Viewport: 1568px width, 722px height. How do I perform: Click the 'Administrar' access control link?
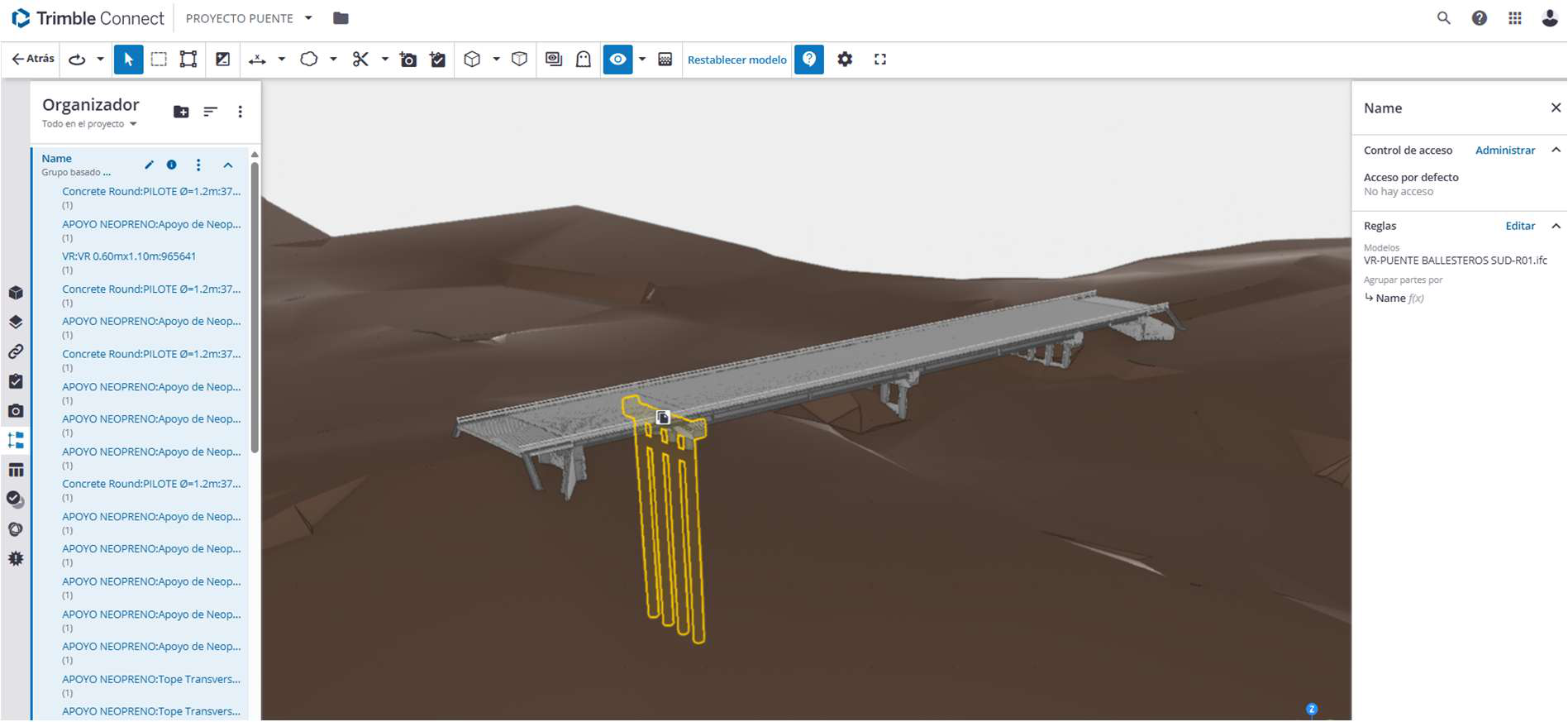coord(1504,151)
